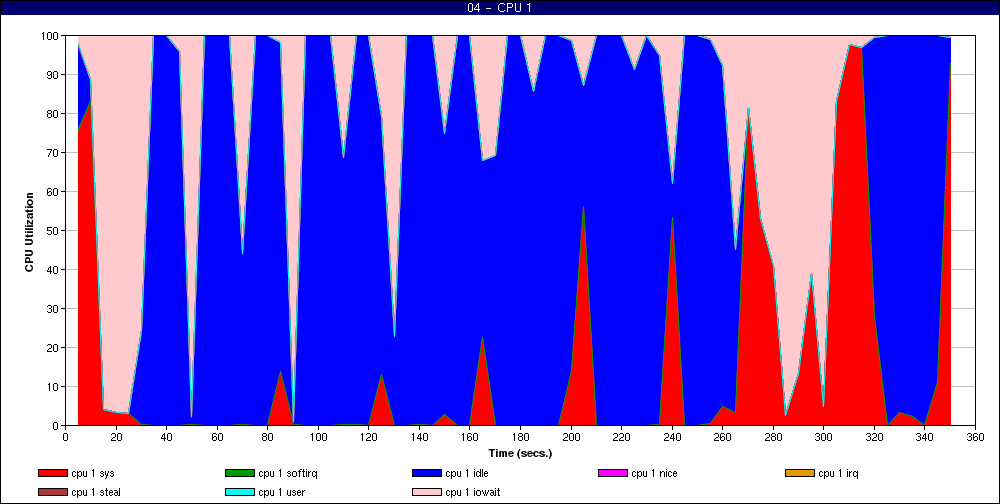The width and height of the screenshot is (1000, 504).
Task: Select the 'cpu 1 user' legend label
Action: (x=283, y=493)
